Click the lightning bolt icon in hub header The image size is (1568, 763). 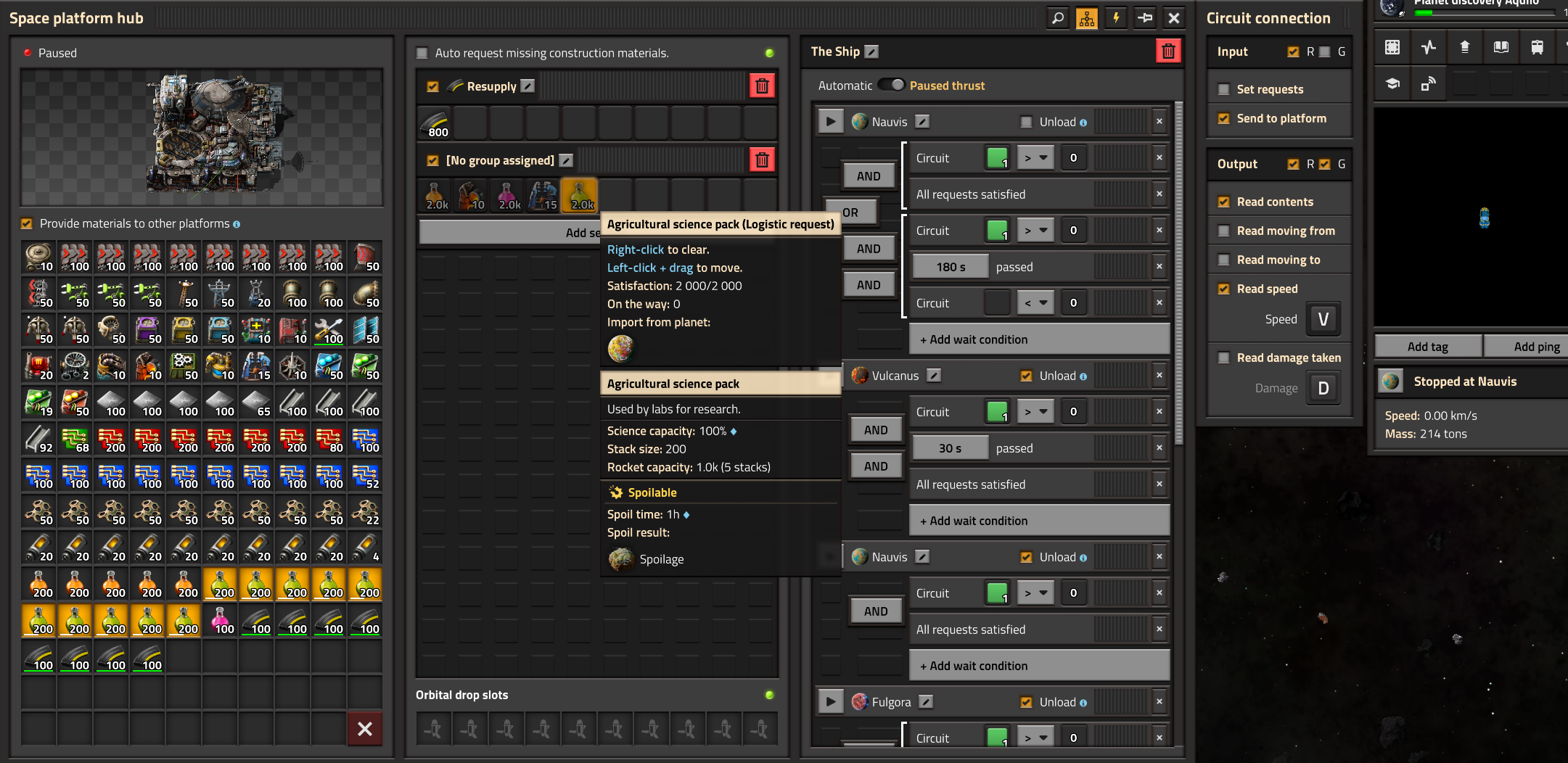click(1116, 18)
